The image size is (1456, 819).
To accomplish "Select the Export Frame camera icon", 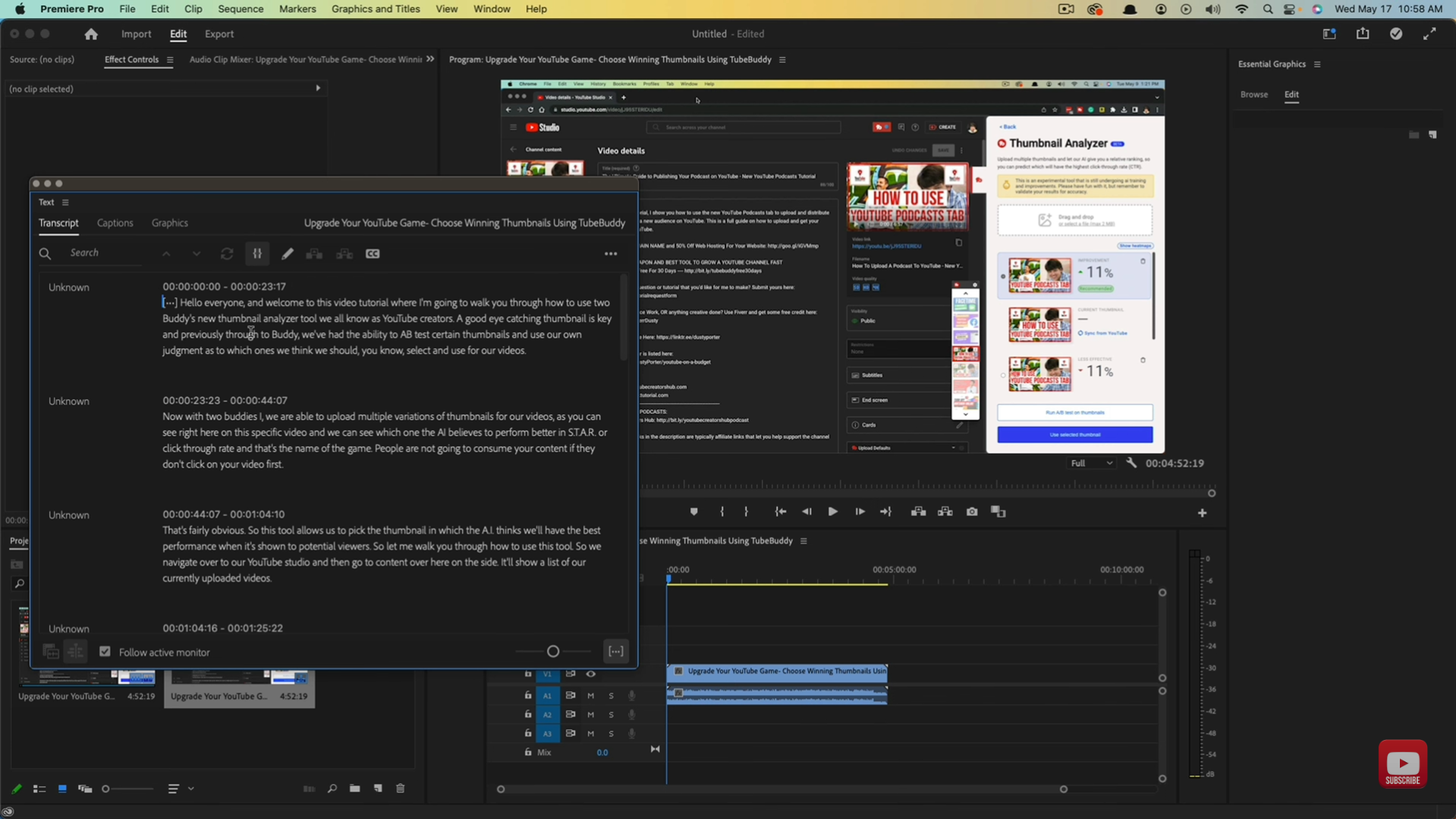I will click(971, 512).
